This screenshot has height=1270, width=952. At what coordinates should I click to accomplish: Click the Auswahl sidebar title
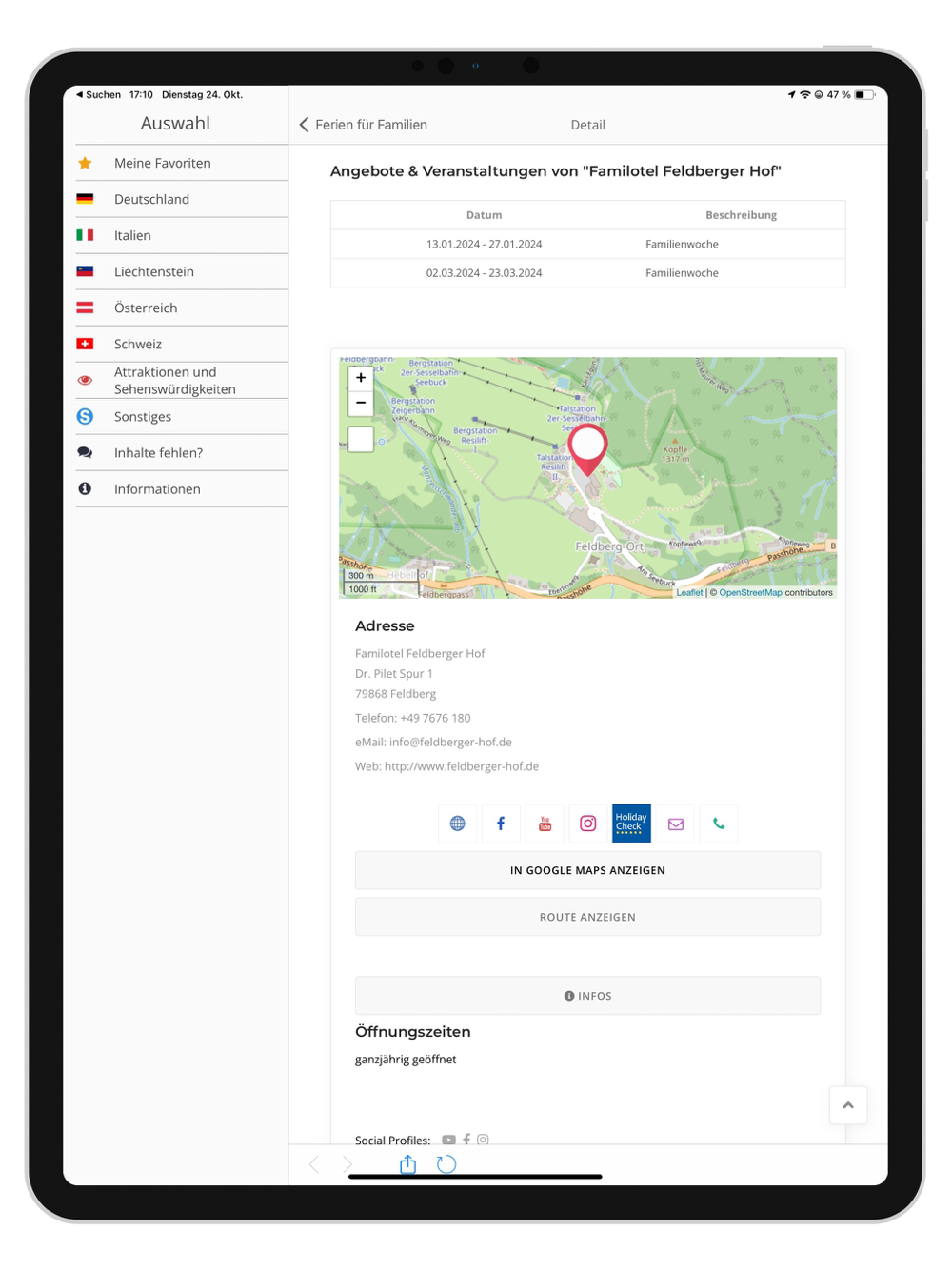point(175,124)
